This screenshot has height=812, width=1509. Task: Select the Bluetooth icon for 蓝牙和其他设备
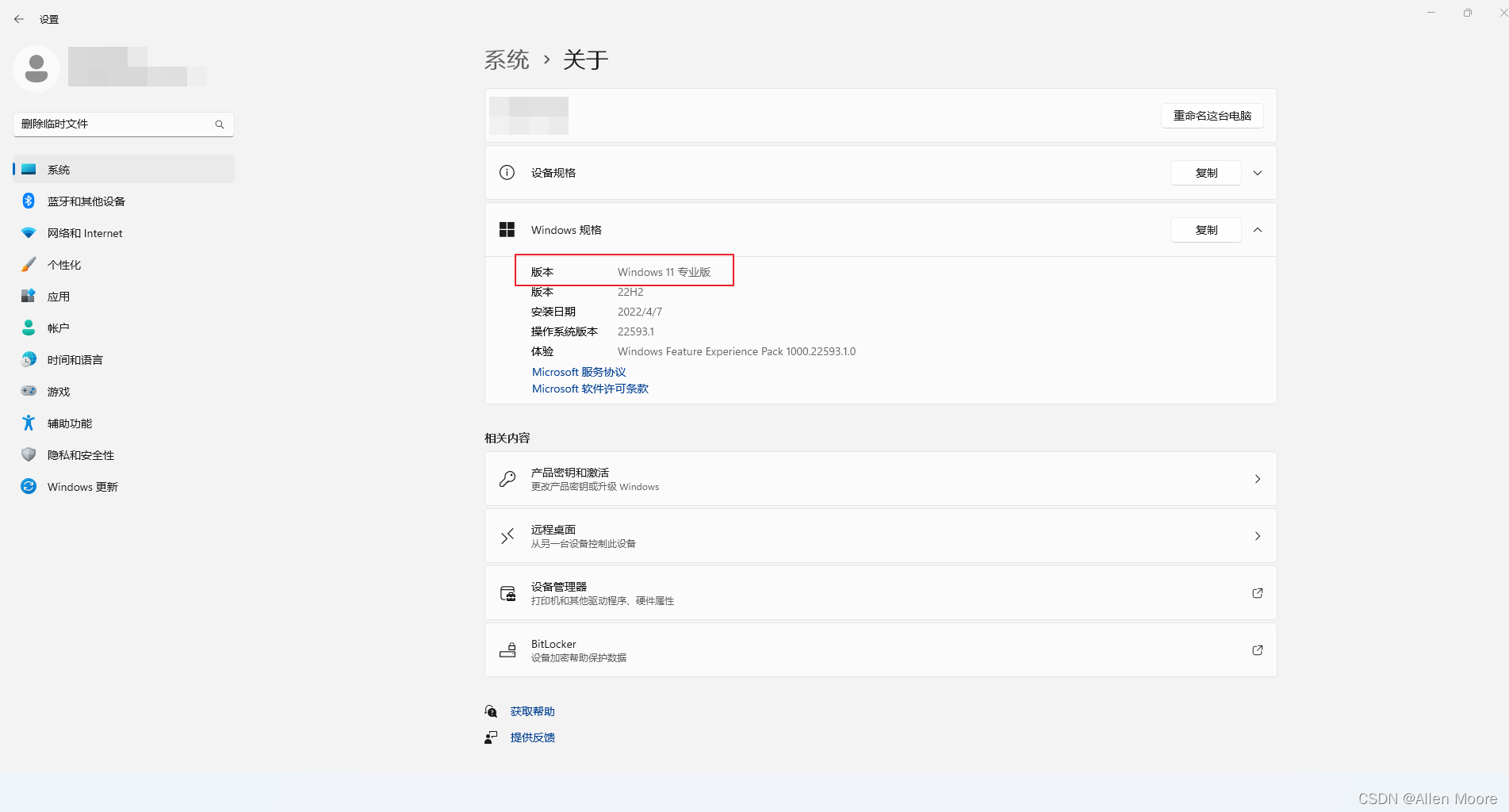tap(29, 201)
